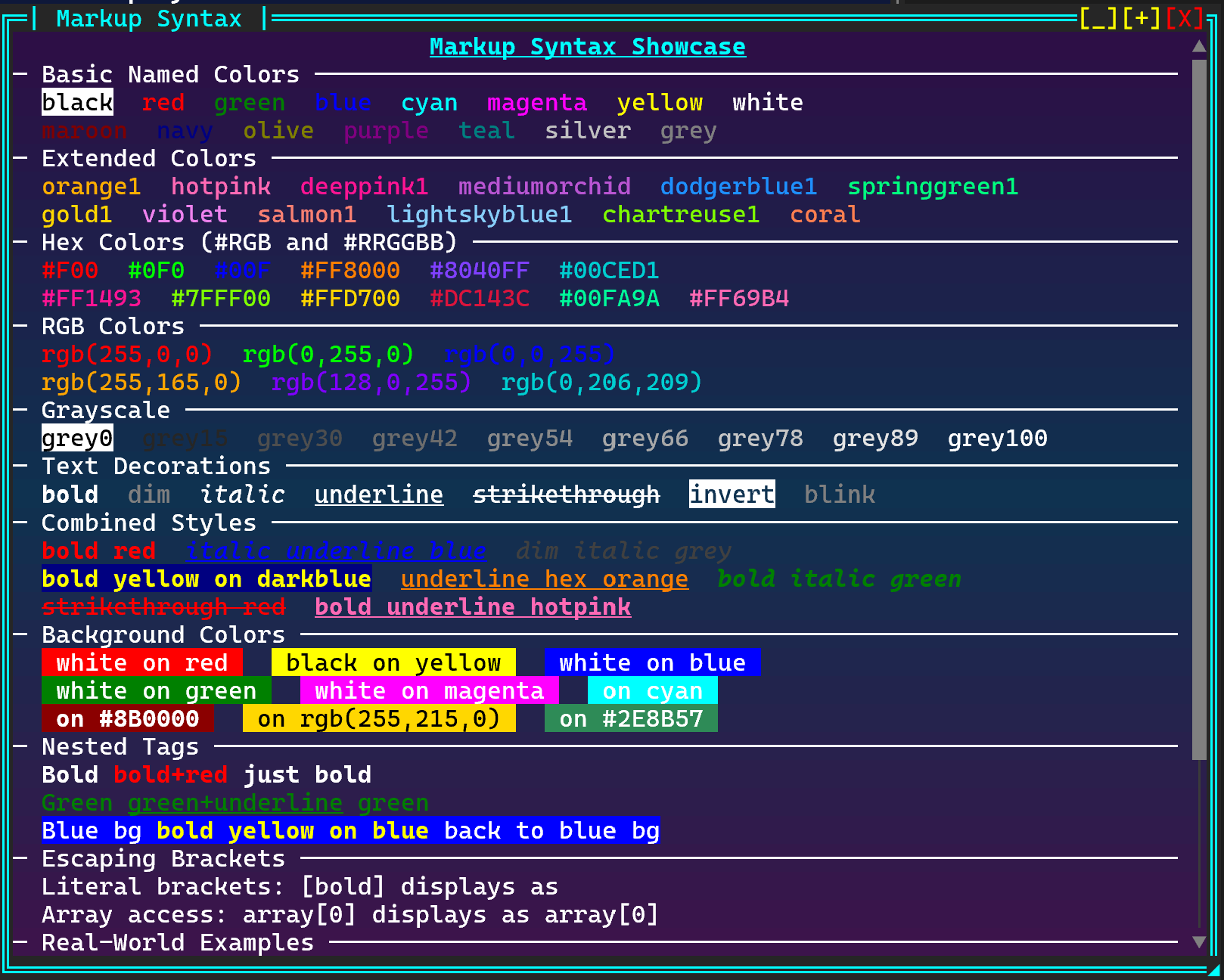Collapse the Extended Colors section
Viewport: 1224px width, 980px height.
21,158
